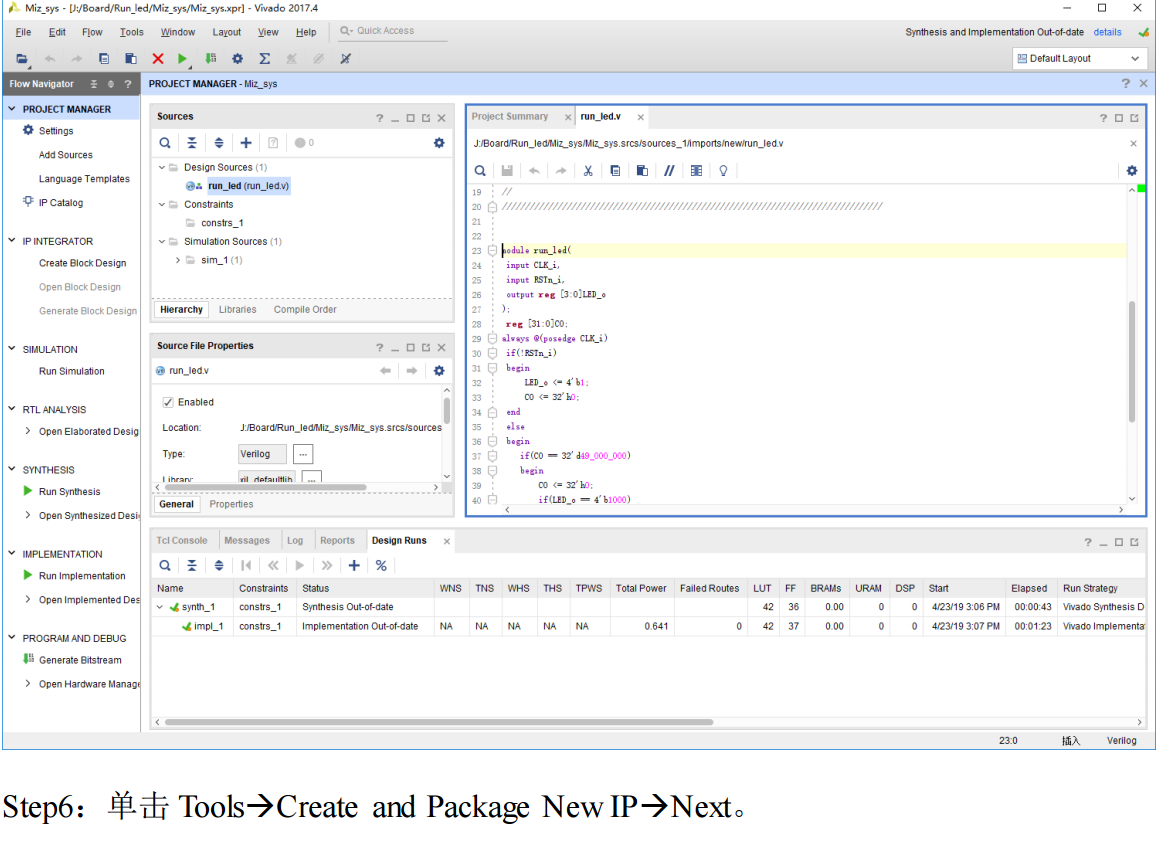The width and height of the screenshot is (1165, 841).
Task: Click the details link for out-of-date status
Action: [x=1107, y=32]
